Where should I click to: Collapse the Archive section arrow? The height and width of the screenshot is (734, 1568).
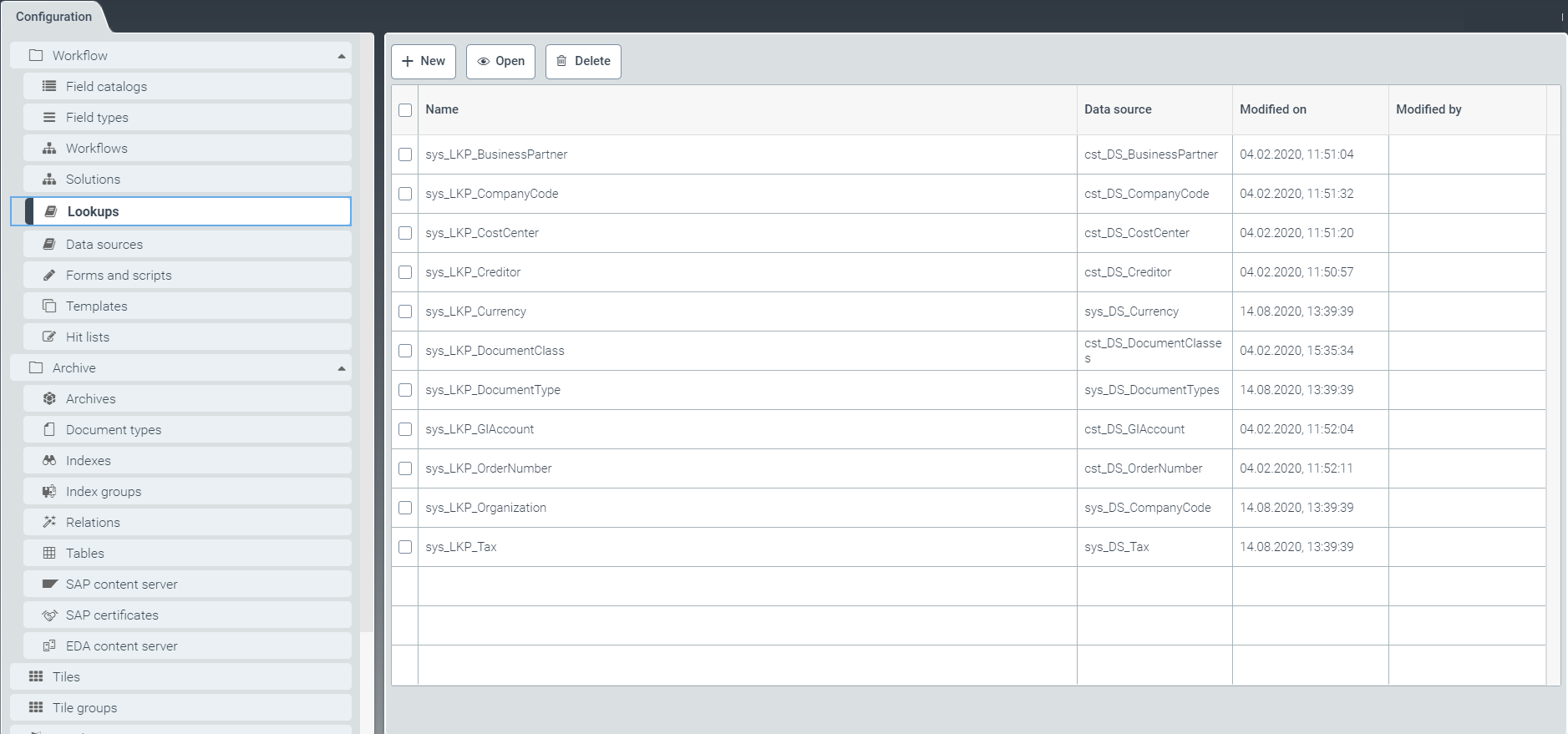click(341, 368)
